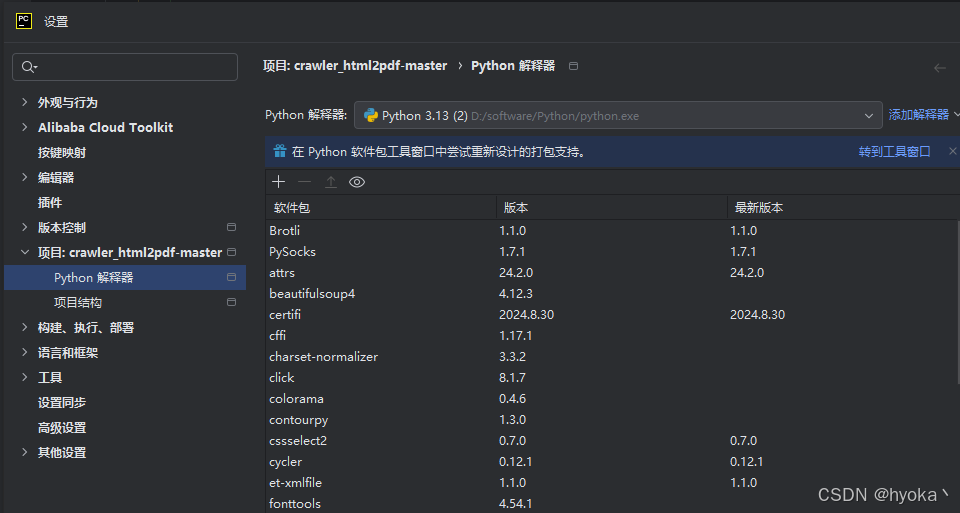Click the project icon beside crawler_html2pdf-master in the sidebar tree
Image resolution: width=960 pixels, height=513 pixels.
pyautogui.click(x=231, y=252)
